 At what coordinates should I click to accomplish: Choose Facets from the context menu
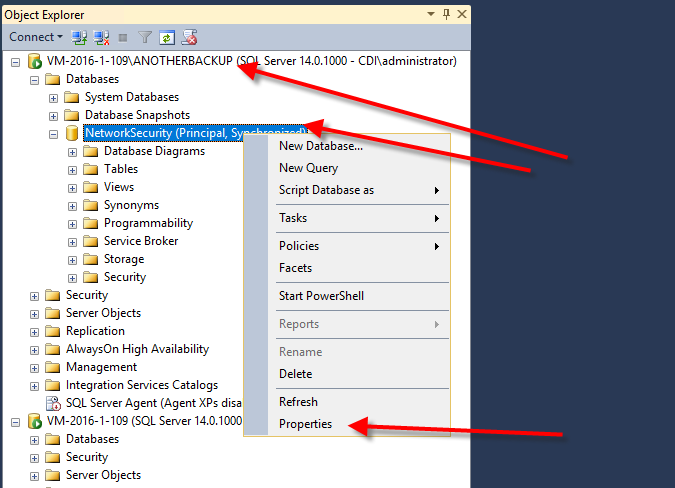(295, 268)
